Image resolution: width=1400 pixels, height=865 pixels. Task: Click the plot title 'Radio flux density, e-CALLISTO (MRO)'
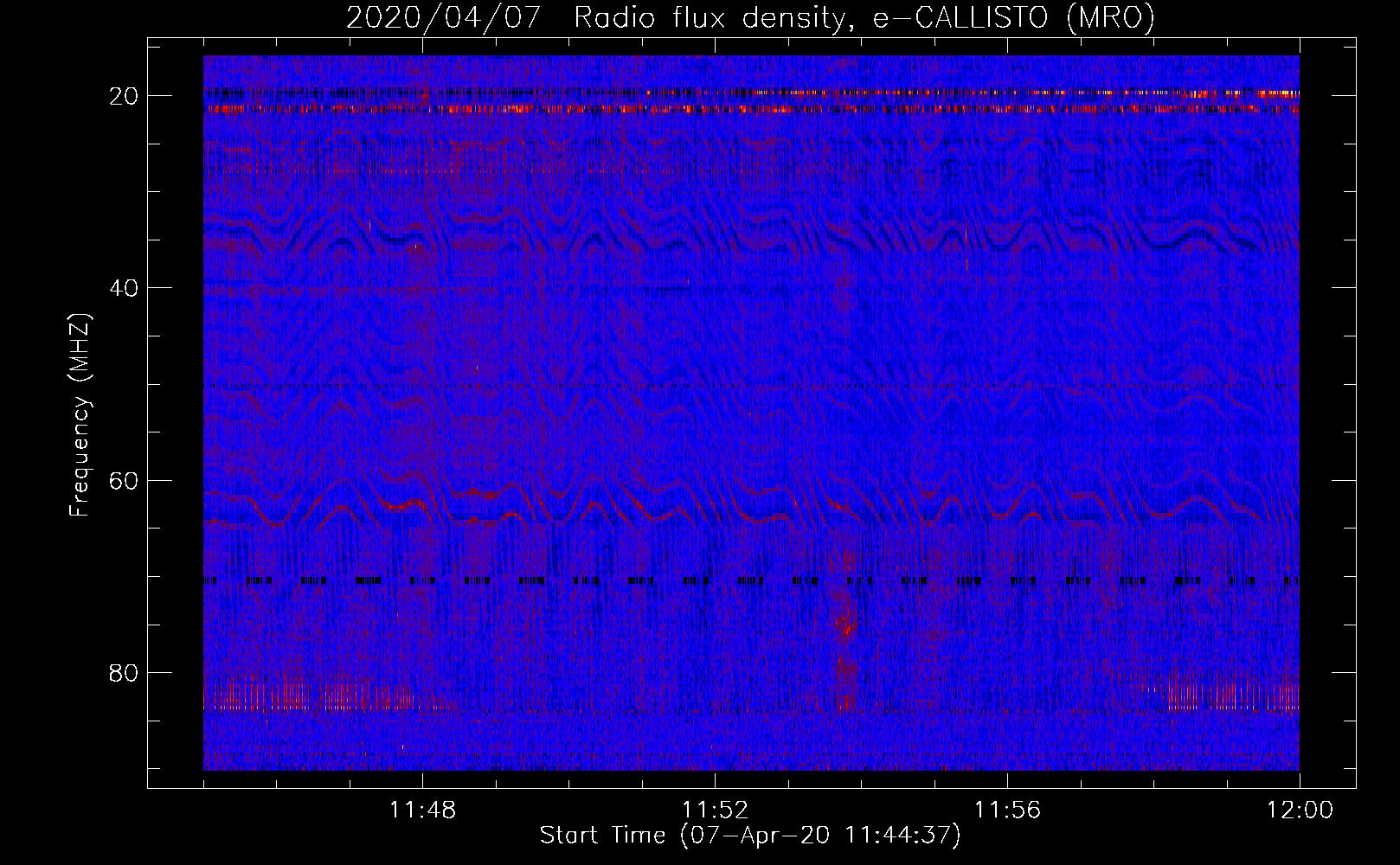[x=864, y=17]
